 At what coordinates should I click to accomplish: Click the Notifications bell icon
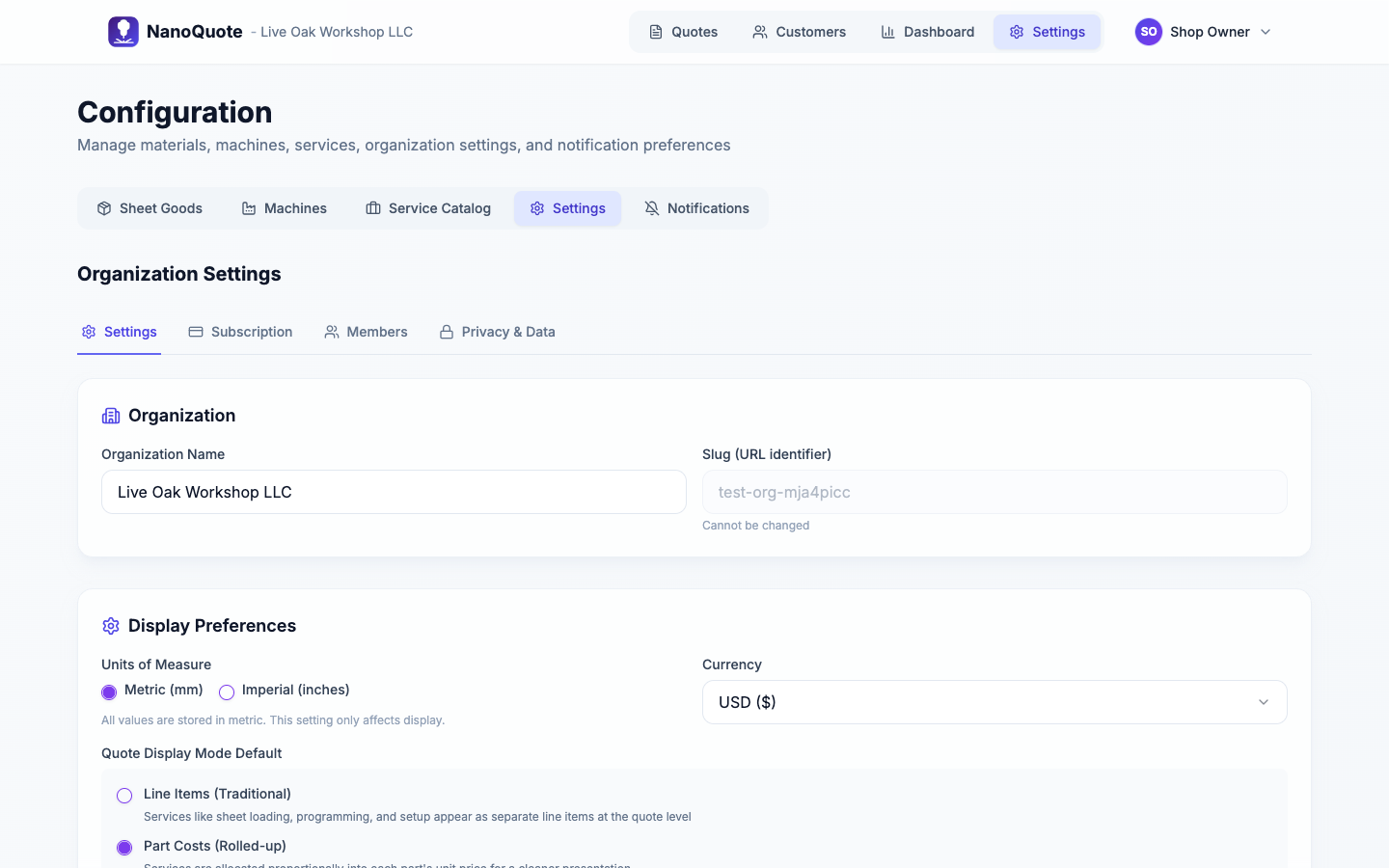point(651,207)
